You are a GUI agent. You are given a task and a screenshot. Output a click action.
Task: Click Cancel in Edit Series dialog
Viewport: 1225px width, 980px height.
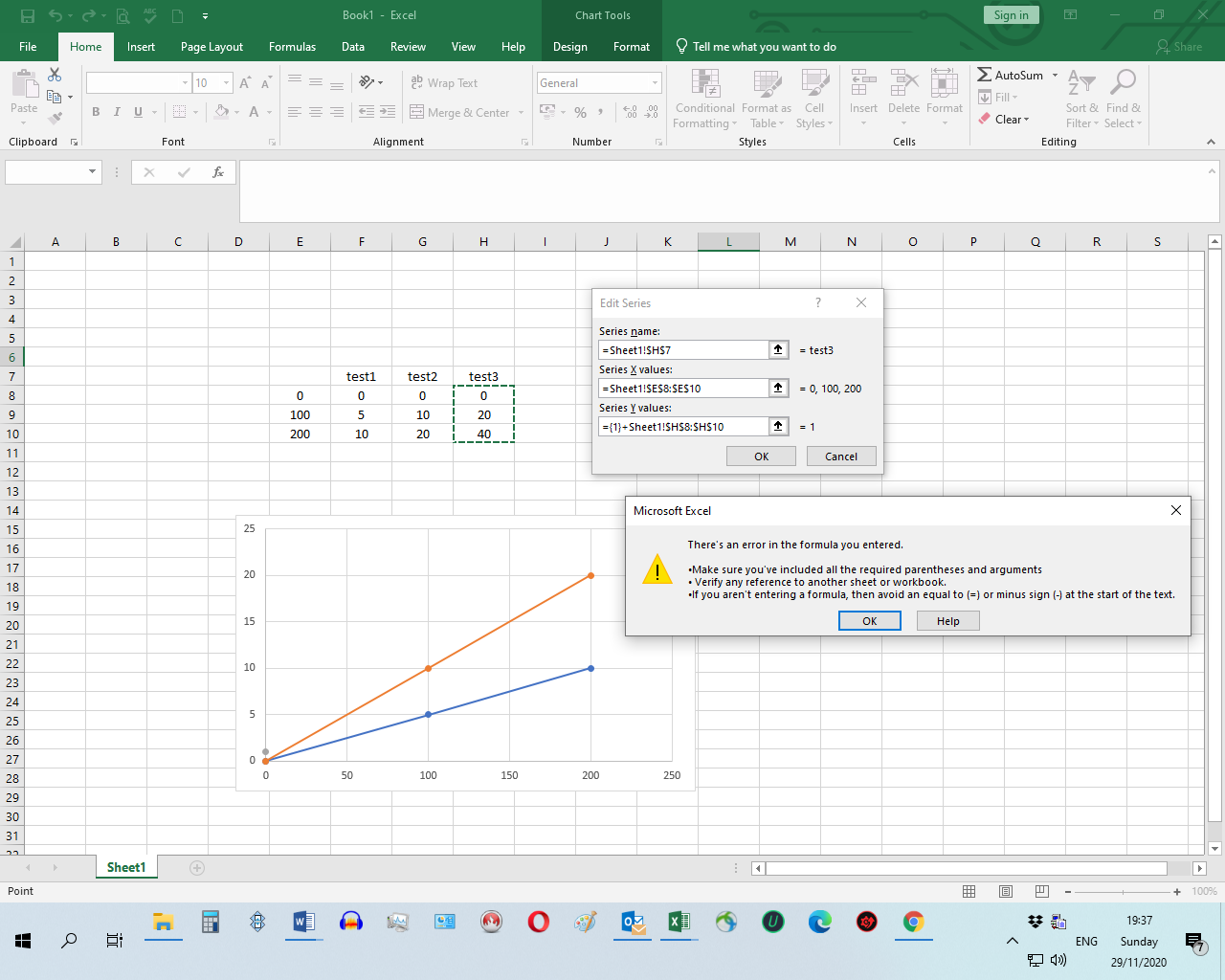841,457
